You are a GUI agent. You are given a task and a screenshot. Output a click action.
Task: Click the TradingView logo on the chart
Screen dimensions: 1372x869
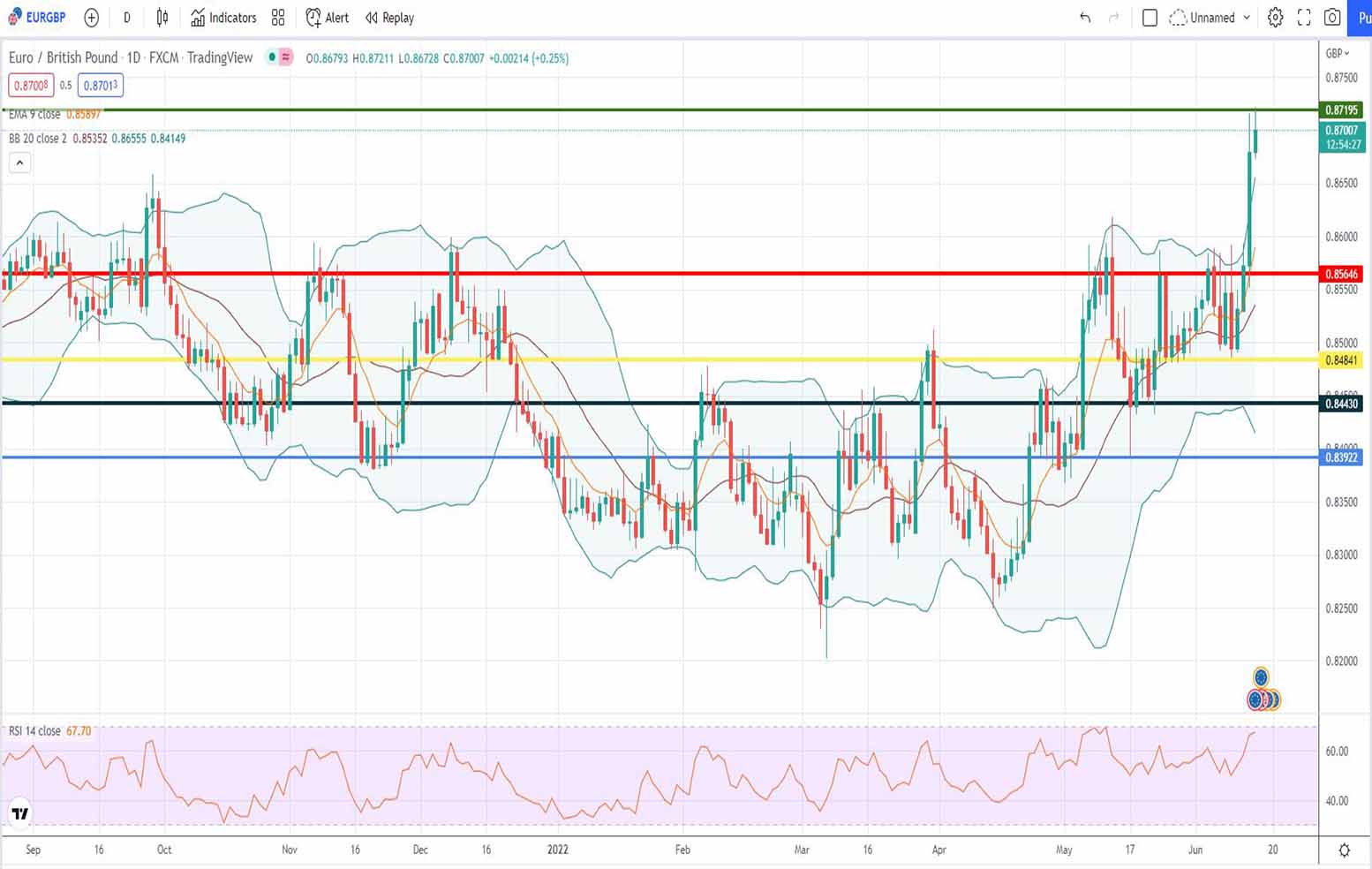click(x=19, y=813)
